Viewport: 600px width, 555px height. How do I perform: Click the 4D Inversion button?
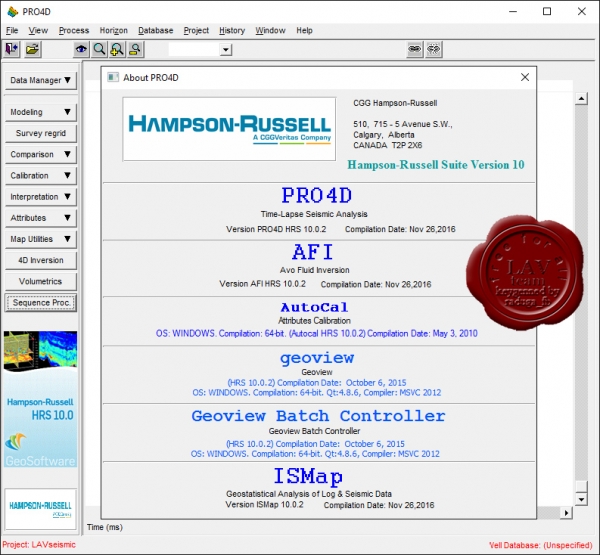(x=41, y=260)
